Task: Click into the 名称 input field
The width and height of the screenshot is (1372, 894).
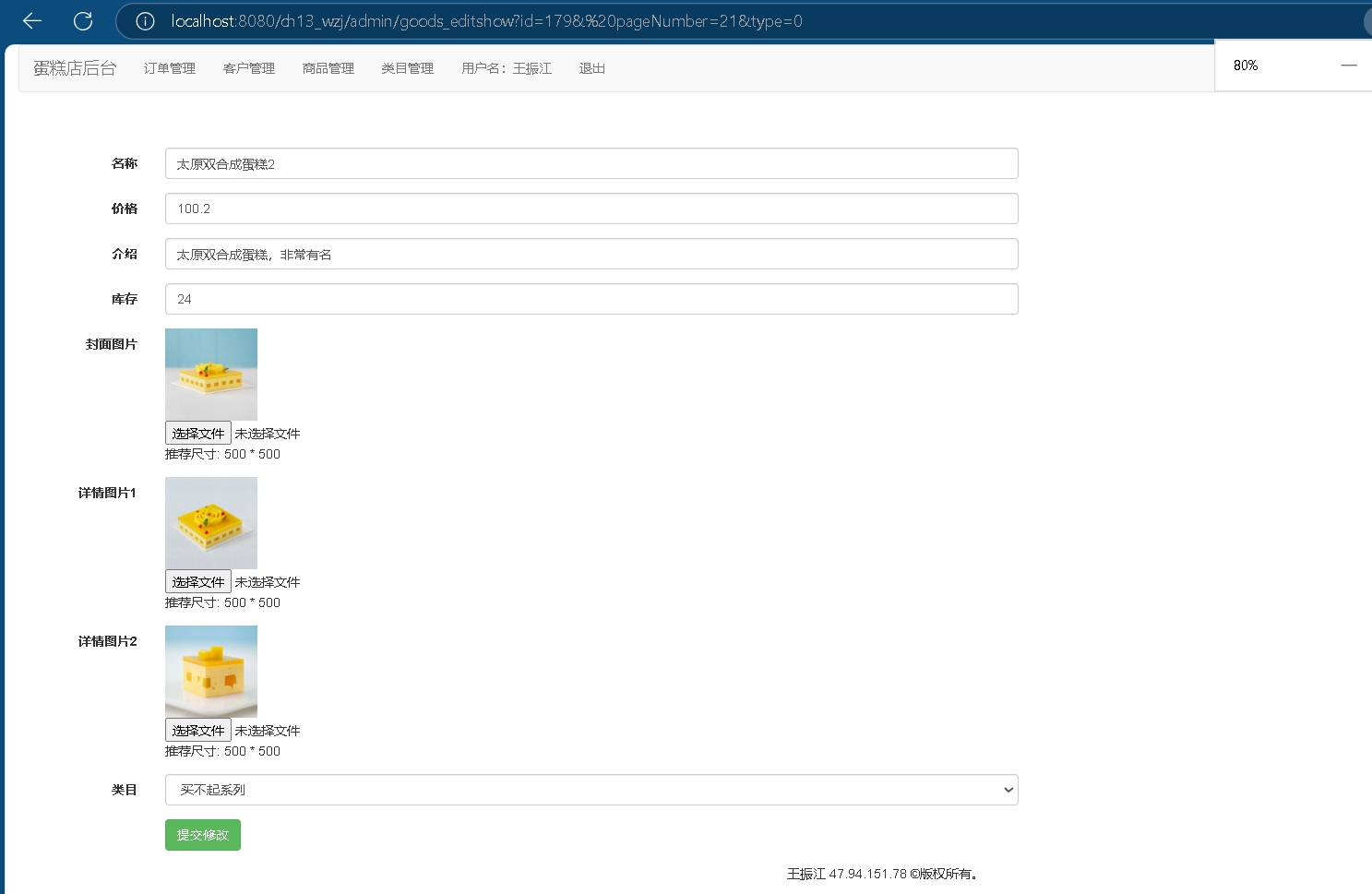Action: tap(591, 163)
